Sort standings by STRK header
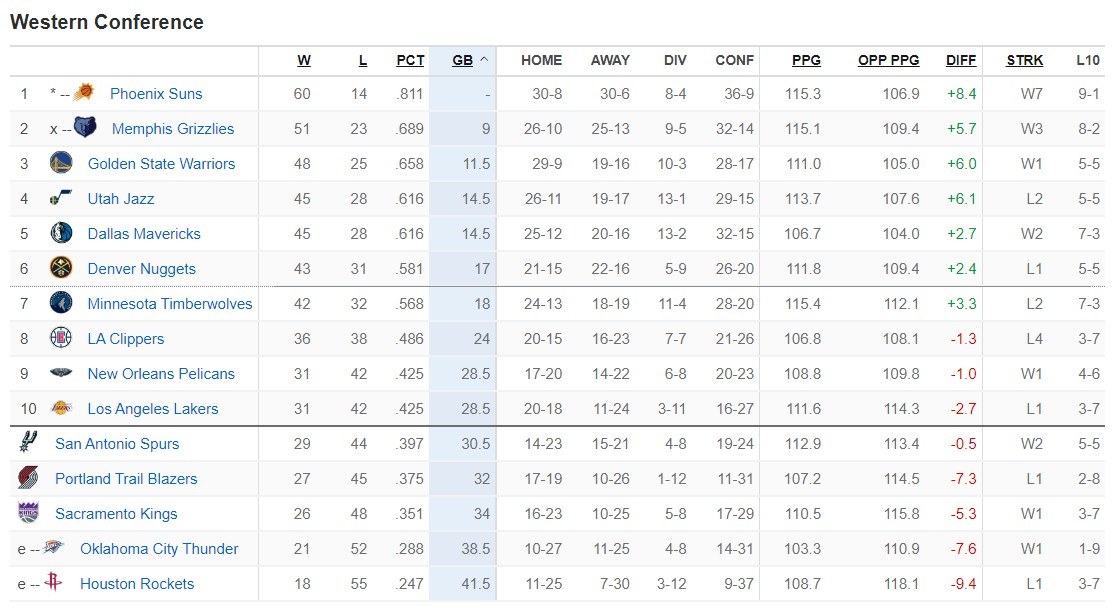1116x611 pixels. point(1025,60)
